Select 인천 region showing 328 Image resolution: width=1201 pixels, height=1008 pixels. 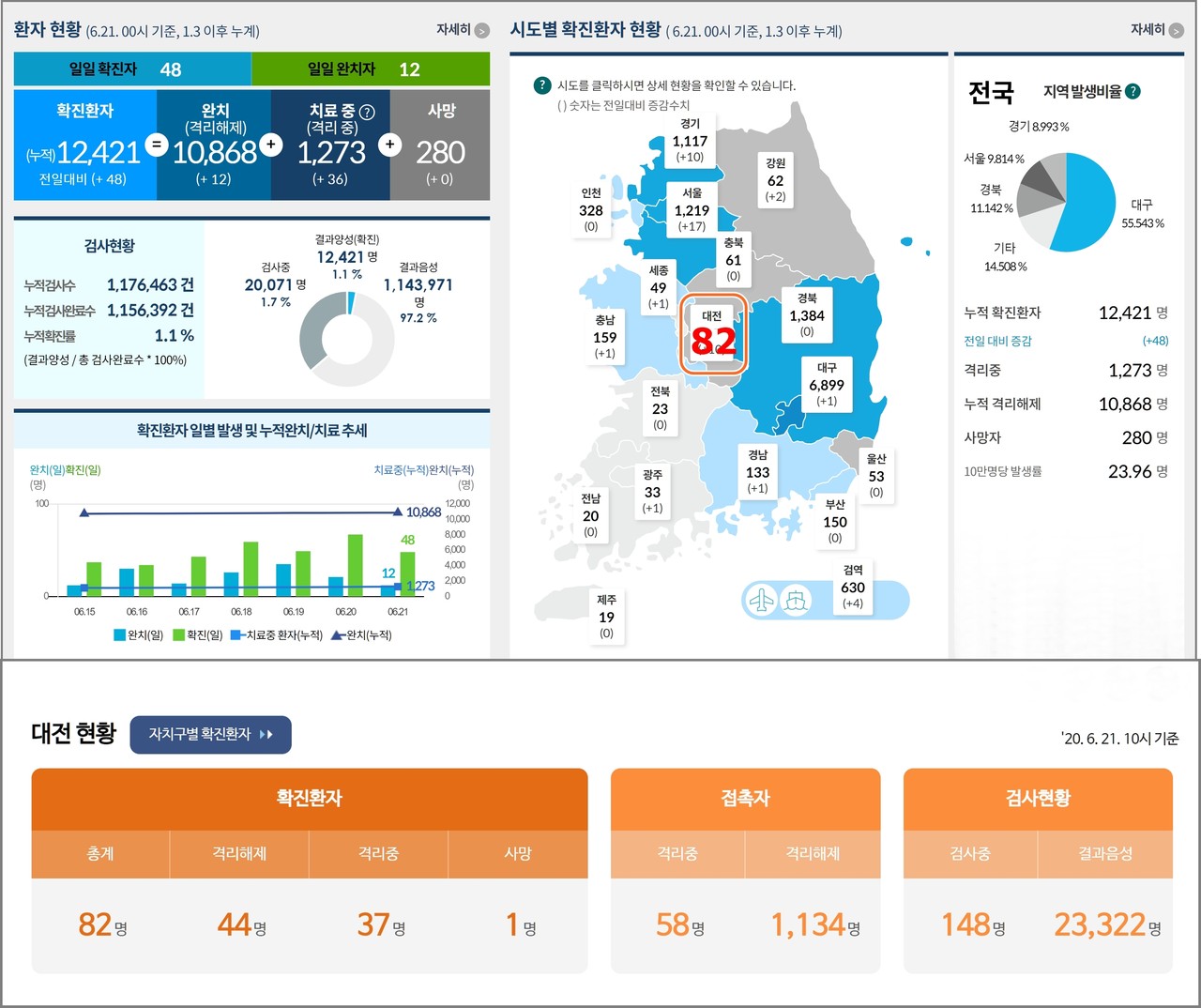click(591, 210)
